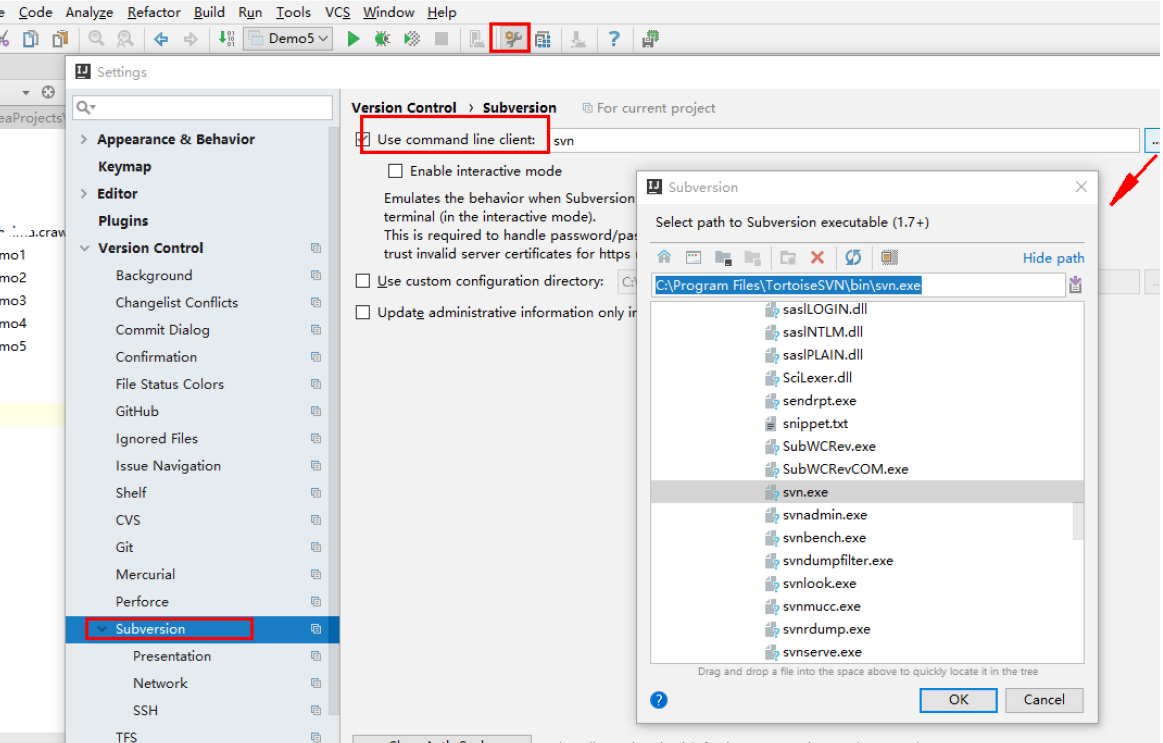This screenshot has width=1163, height=743.
Task: Click the Subversion executable path field
Action: coord(858,285)
